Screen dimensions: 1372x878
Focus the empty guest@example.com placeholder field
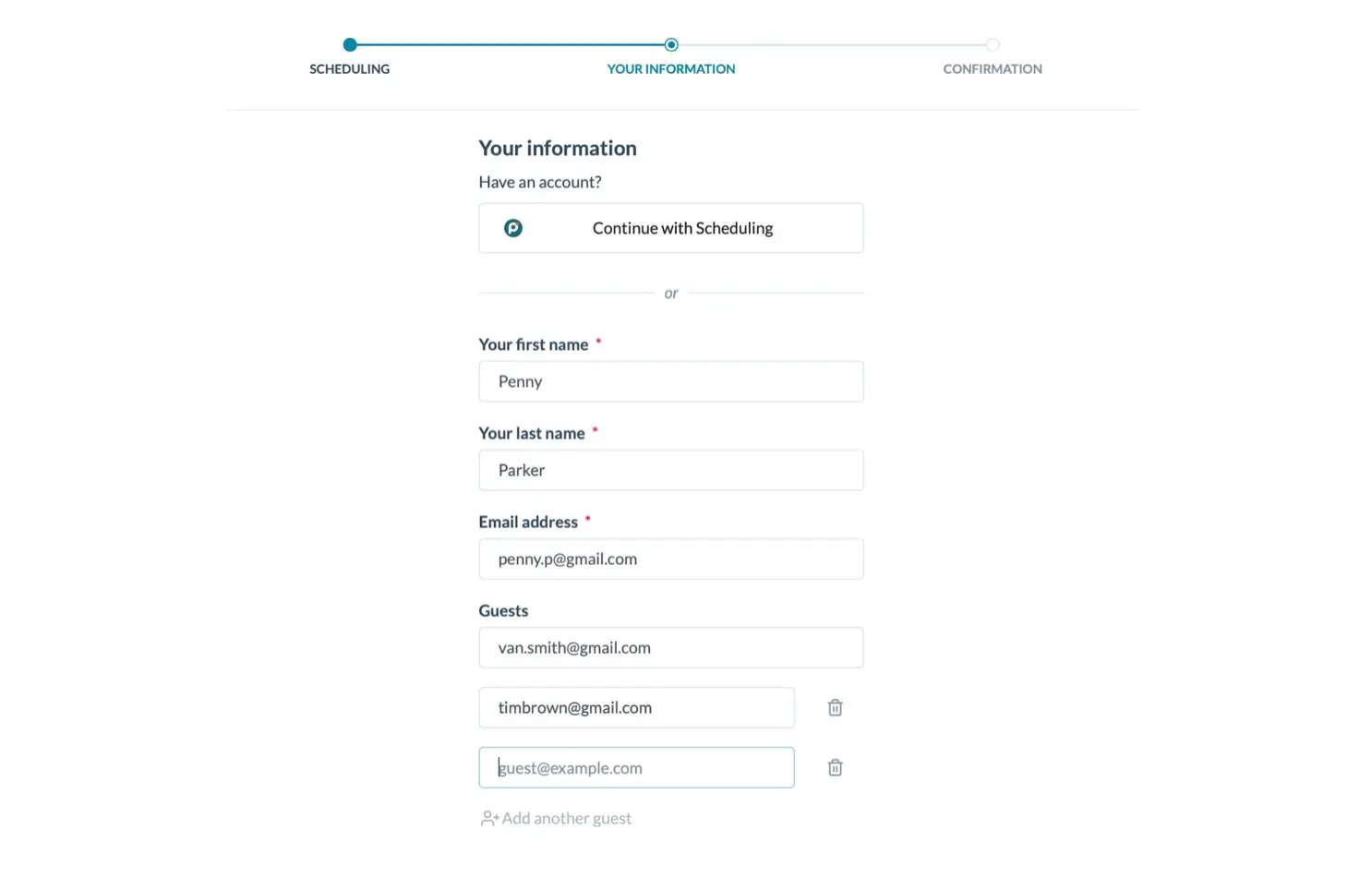(636, 767)
